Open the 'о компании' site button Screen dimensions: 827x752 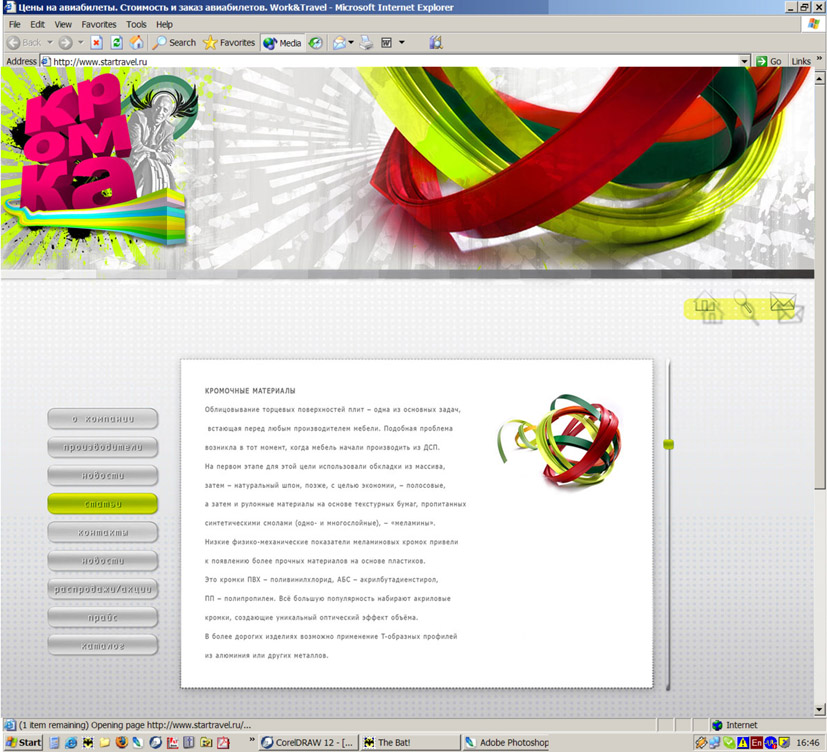click(x=103, y=419)
